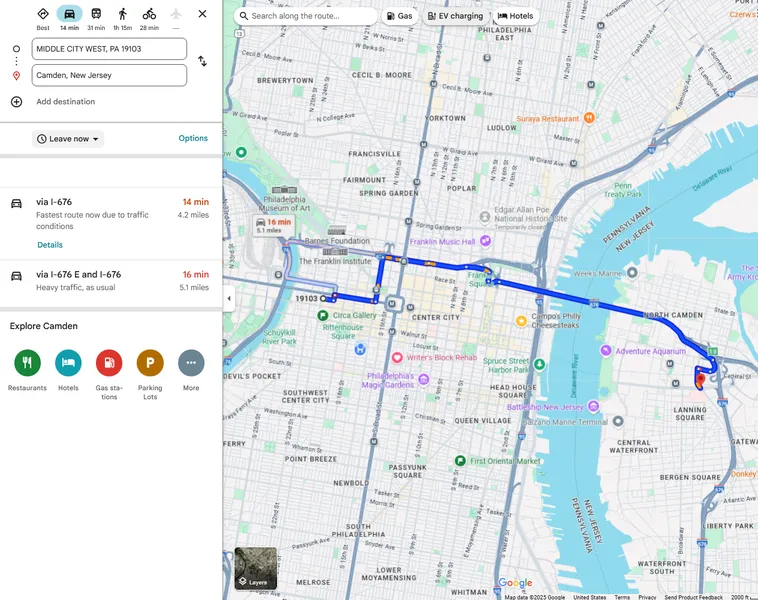This screenshot has width=758, height=600.
Task: Search along the route box
Action: coord(306,16)
